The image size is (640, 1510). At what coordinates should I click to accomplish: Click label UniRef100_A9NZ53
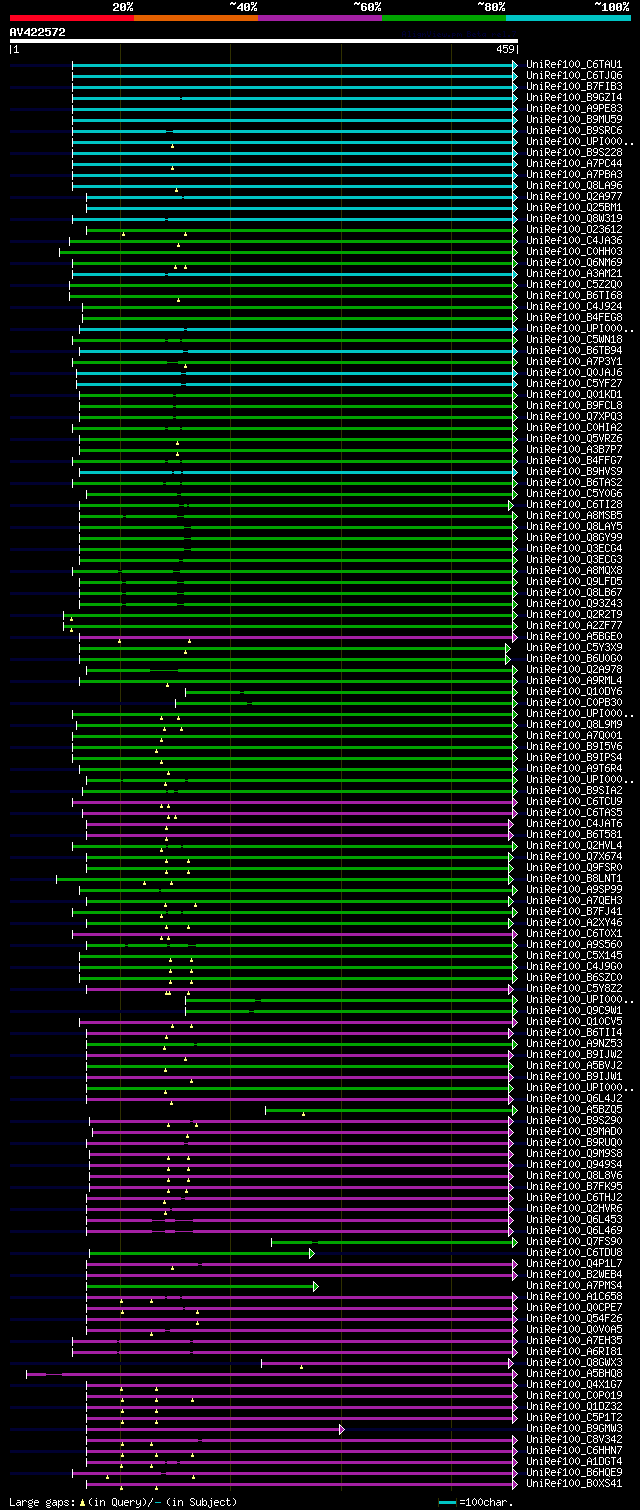(574, 1043)
